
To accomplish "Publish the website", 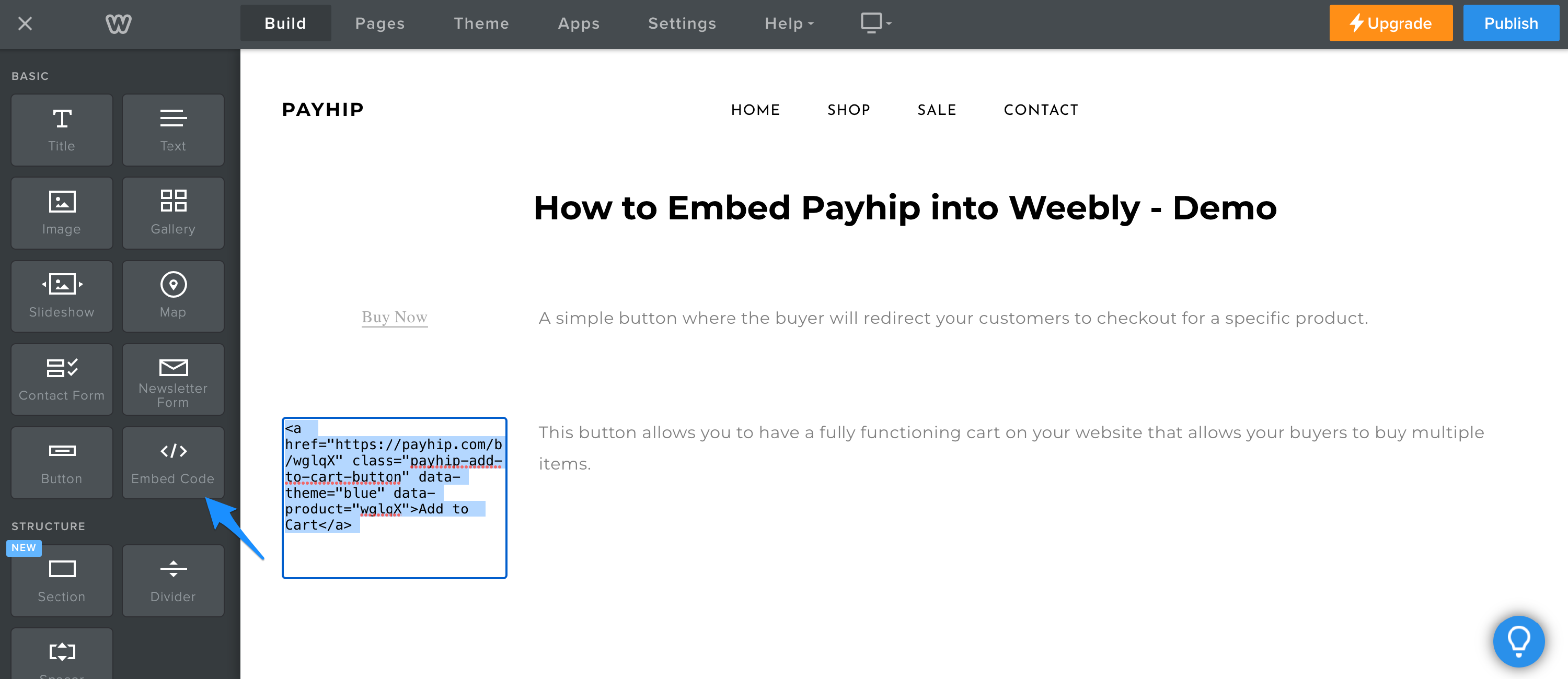I will tap(1510, 23).
